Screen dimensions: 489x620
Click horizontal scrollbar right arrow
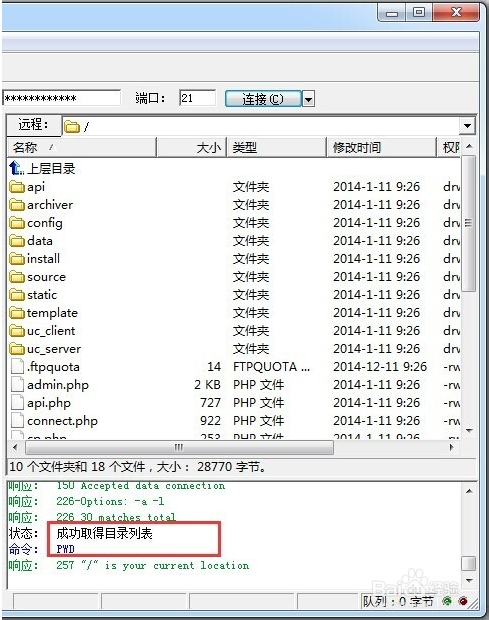pyautogui.click(x=452, y=448)
